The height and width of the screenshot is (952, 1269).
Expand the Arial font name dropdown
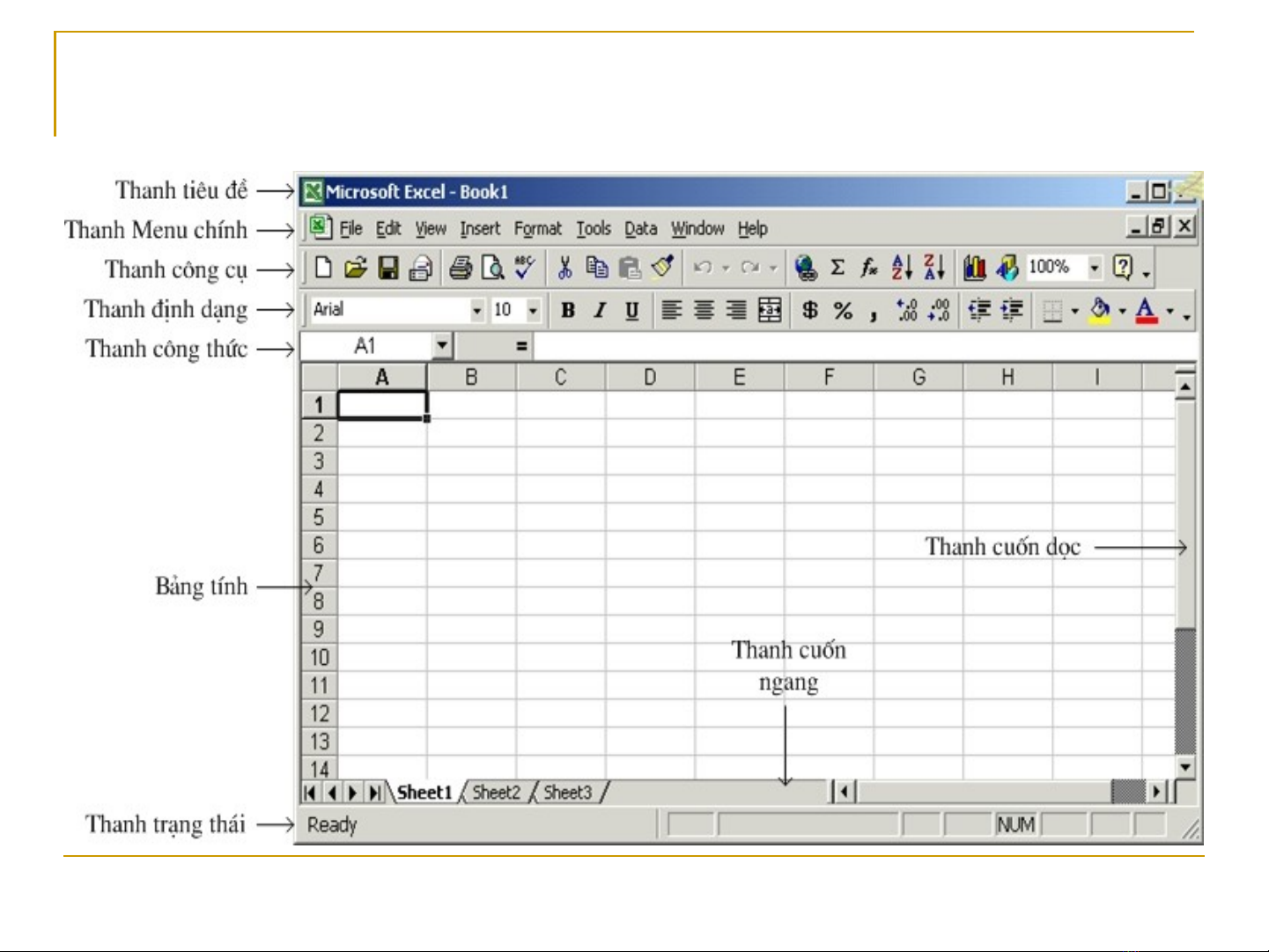click(476, 310)
